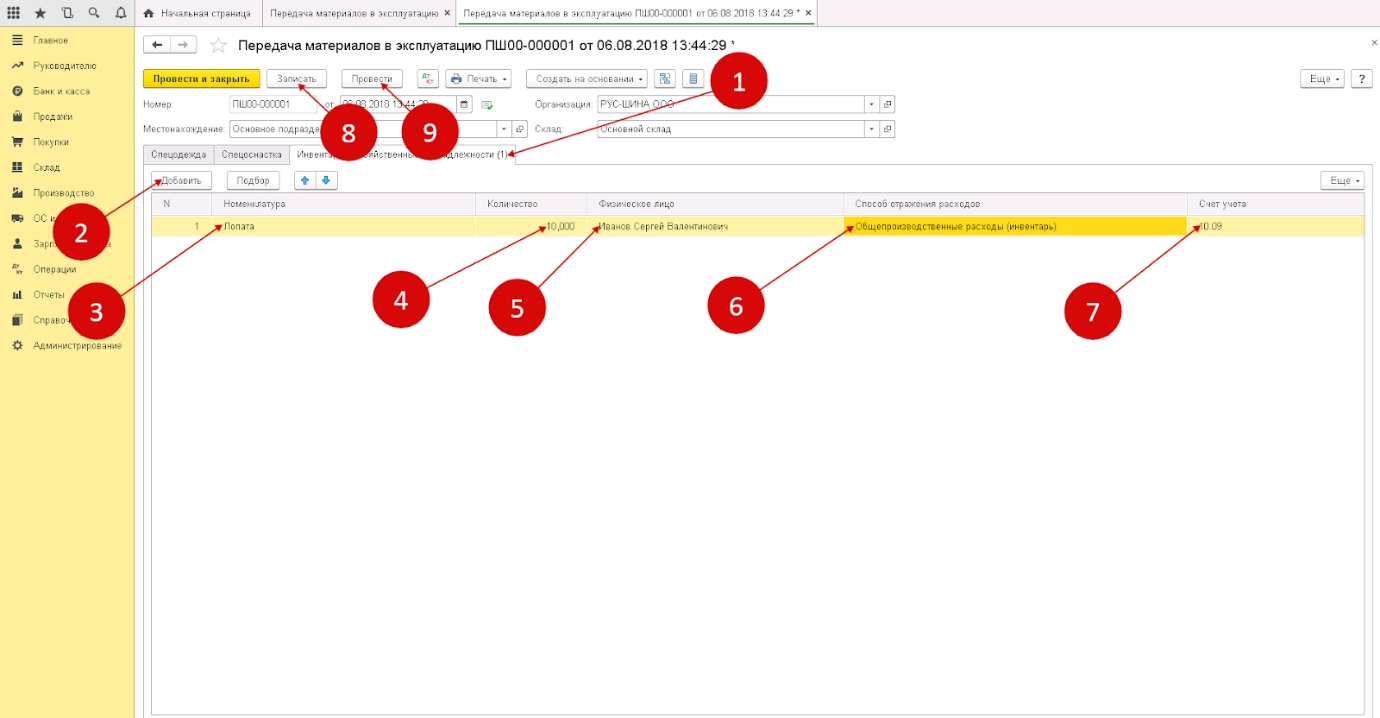Viewport: 1380px width, 718px height.
Task: Switch to Начальная страница tab
Action: click(x=198, y=13)
